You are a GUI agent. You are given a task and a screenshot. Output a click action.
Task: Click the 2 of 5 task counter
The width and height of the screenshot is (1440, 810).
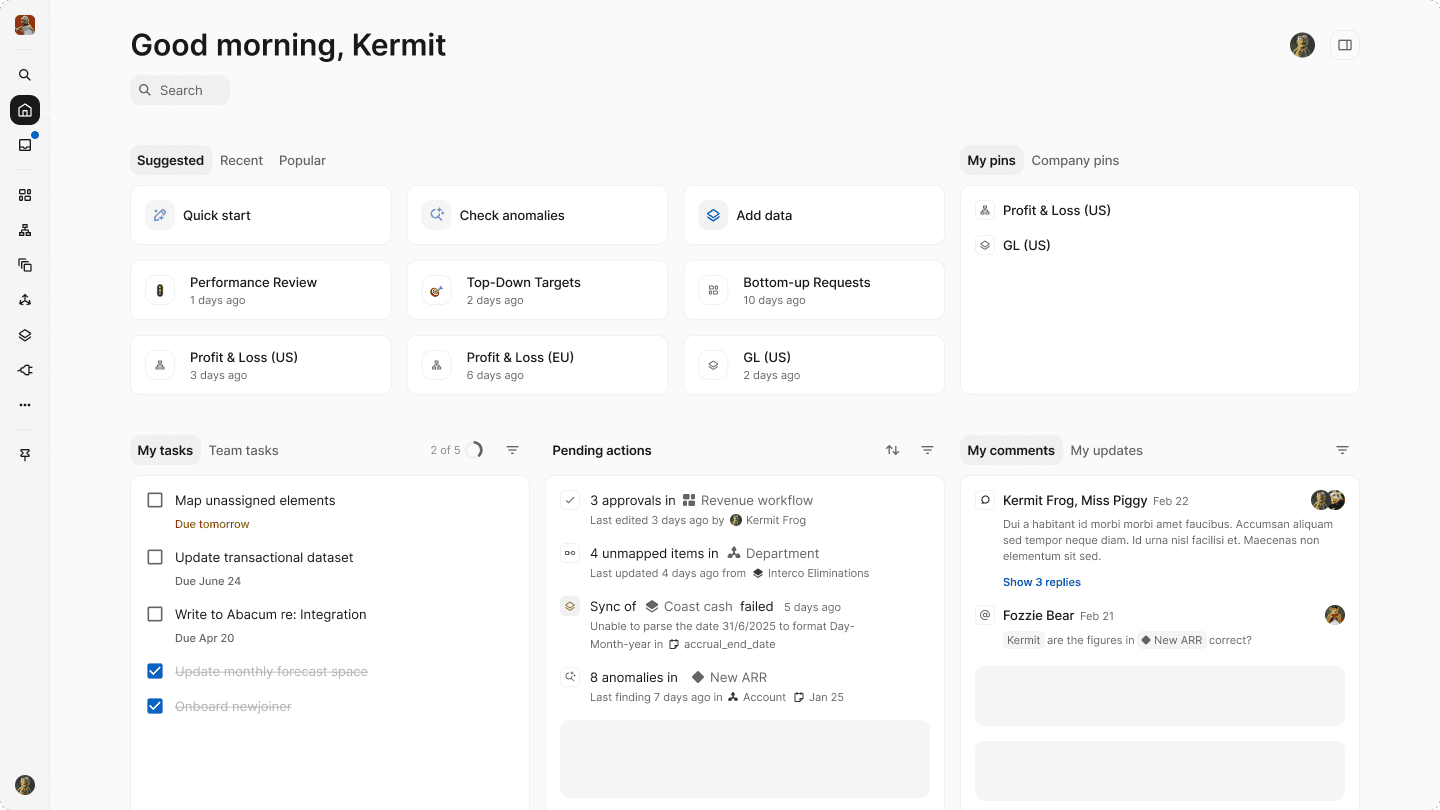coord(445,450)
